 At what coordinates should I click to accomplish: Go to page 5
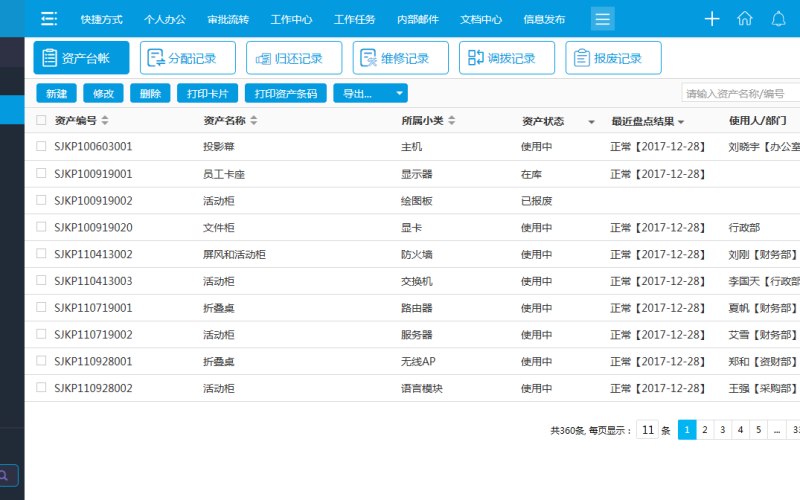coord(759,430)
